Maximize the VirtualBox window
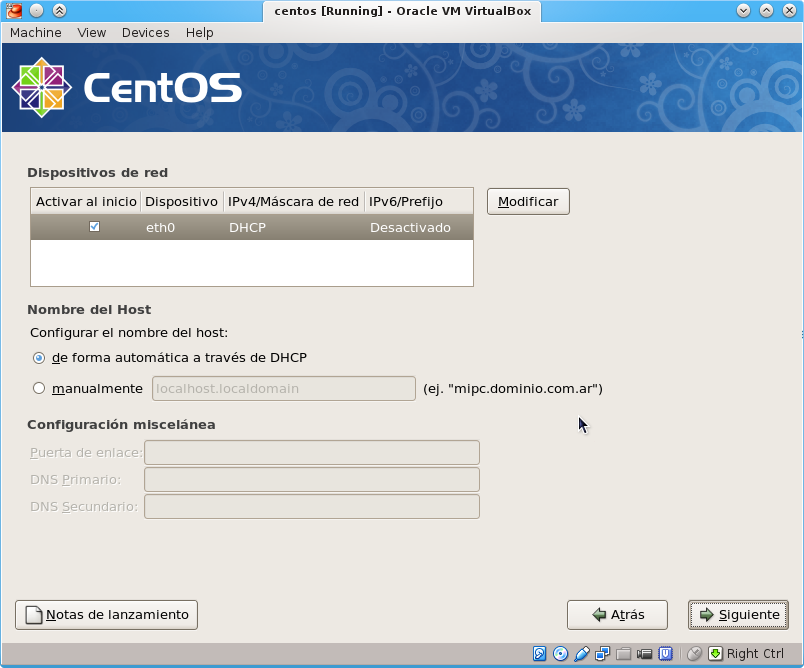804x668 pixels. pos(767,10)
